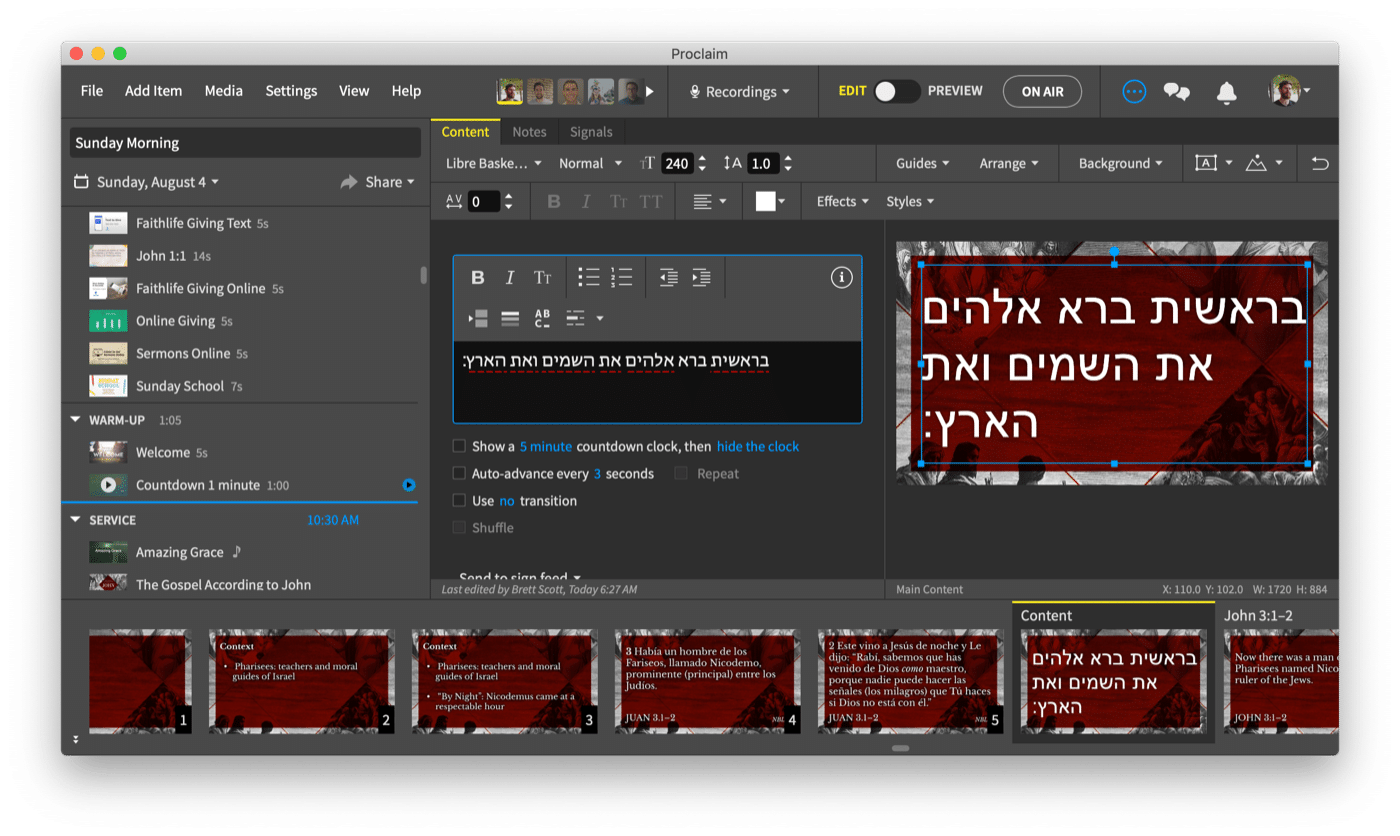Collapse the WARM-UP section
Image resolution: width=1400 pixels, height=836 pixels.
75,420
